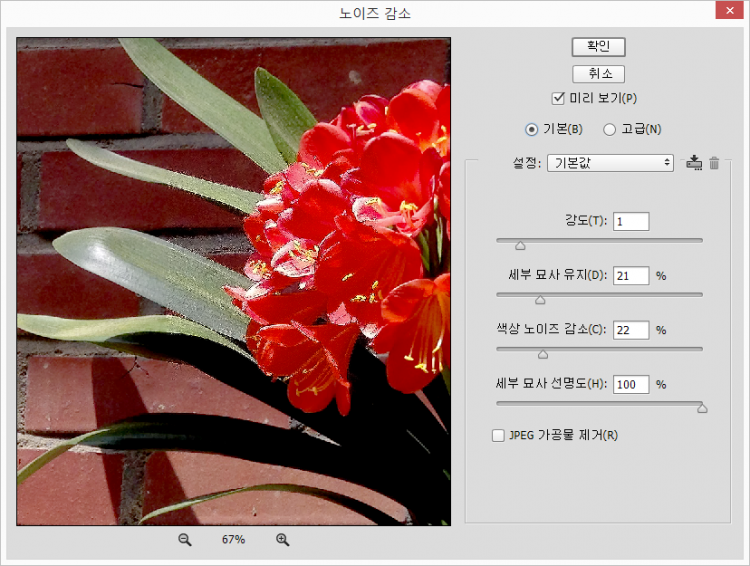Click the zoom in magnifier icon
Viewport: 750px width, 566px height.
(282, 540)
